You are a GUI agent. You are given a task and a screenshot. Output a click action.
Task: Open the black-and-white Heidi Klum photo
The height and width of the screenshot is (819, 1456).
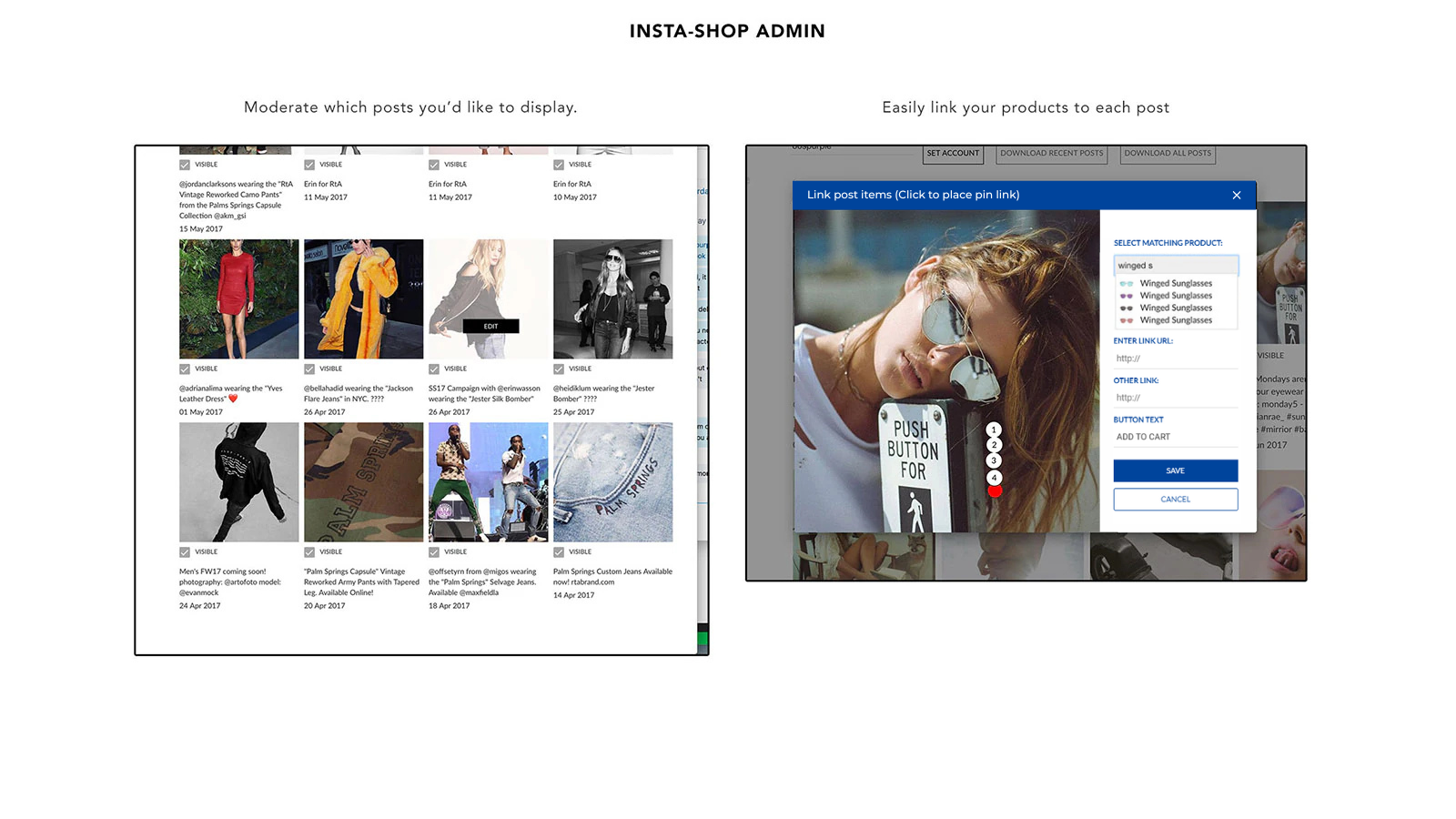[612, 298]
